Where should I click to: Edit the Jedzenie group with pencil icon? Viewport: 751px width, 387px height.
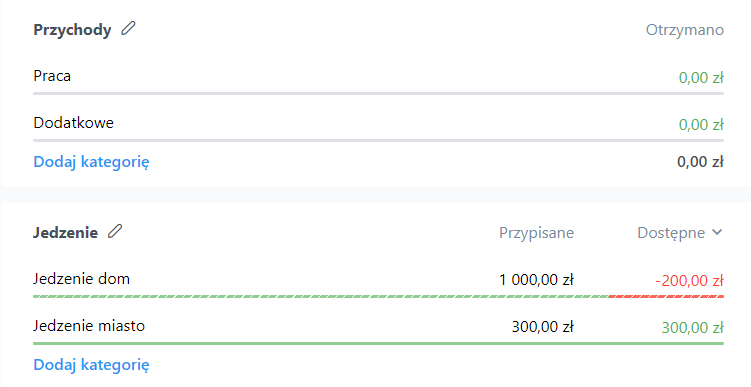tap(115, 231)
